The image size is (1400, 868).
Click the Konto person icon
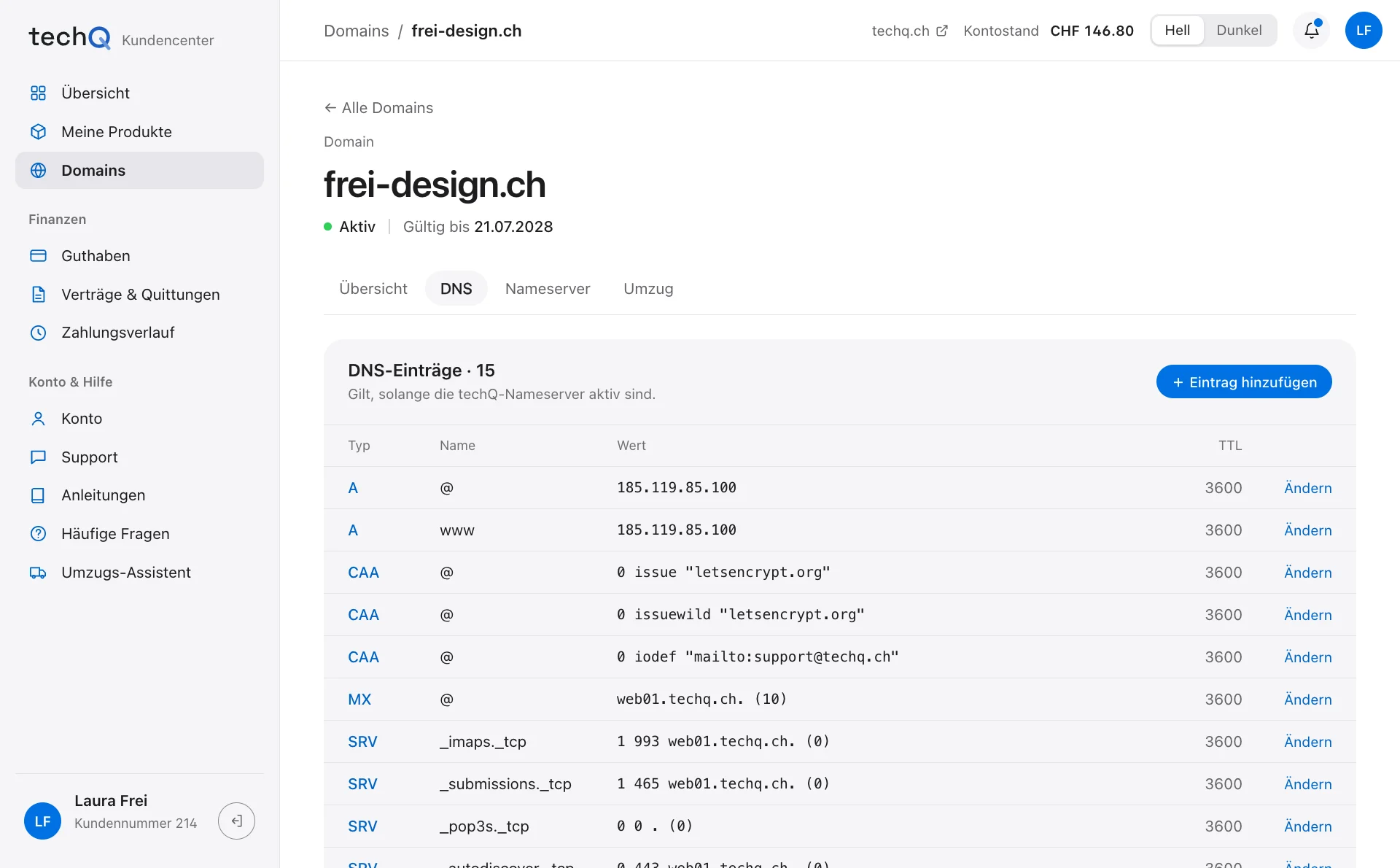[x=38, y=419]
